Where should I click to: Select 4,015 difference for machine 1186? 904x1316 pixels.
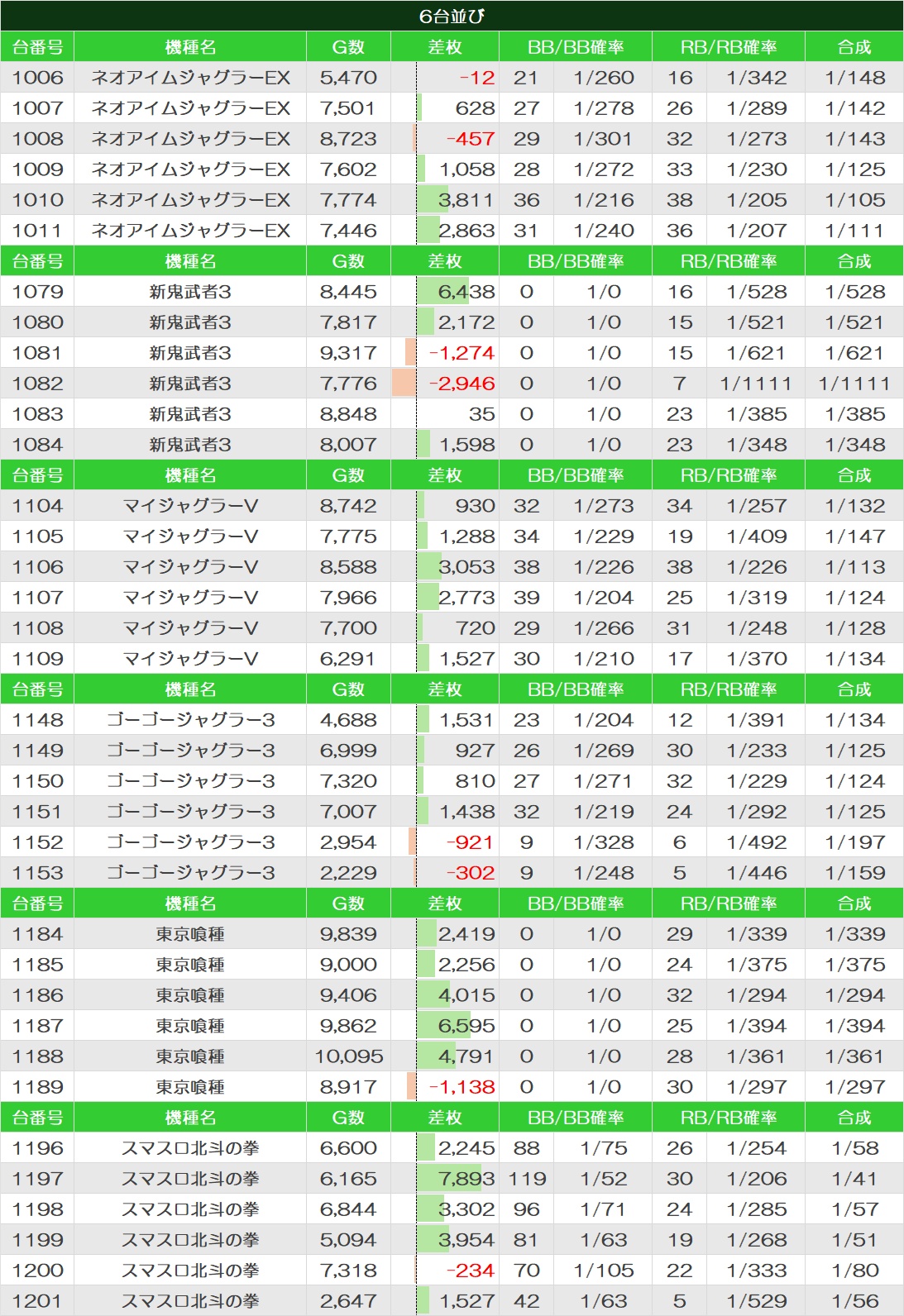tap(466, 995)
